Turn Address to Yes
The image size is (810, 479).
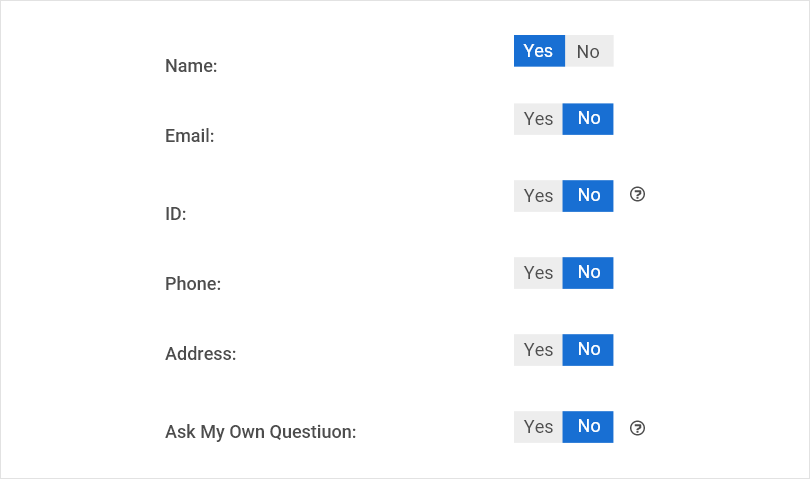tap(539, 350)
